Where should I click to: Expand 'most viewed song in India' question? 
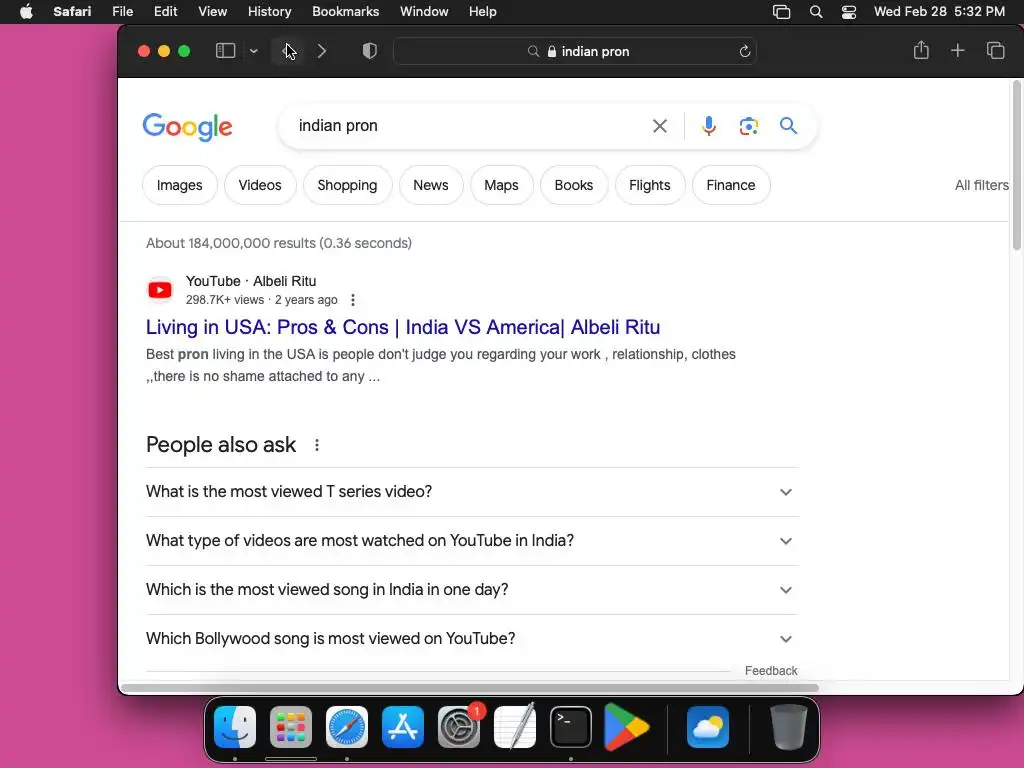(472, 590)
